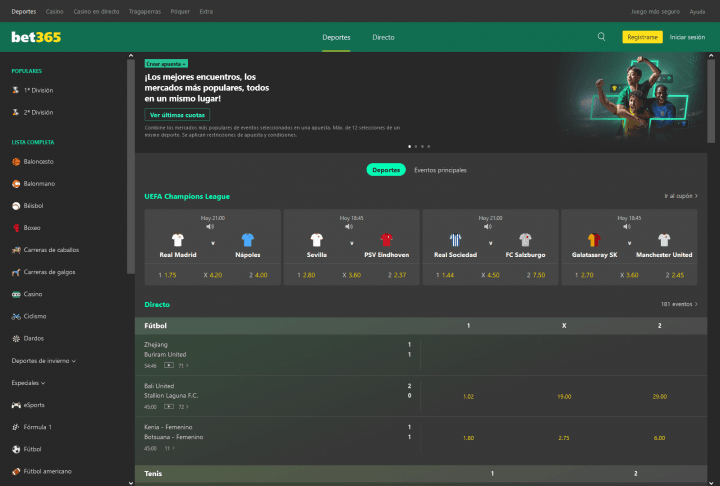The image size is (720, 486).
Task: Open the Baloncesto basketball icon
Action: click(x=16, y=162)
